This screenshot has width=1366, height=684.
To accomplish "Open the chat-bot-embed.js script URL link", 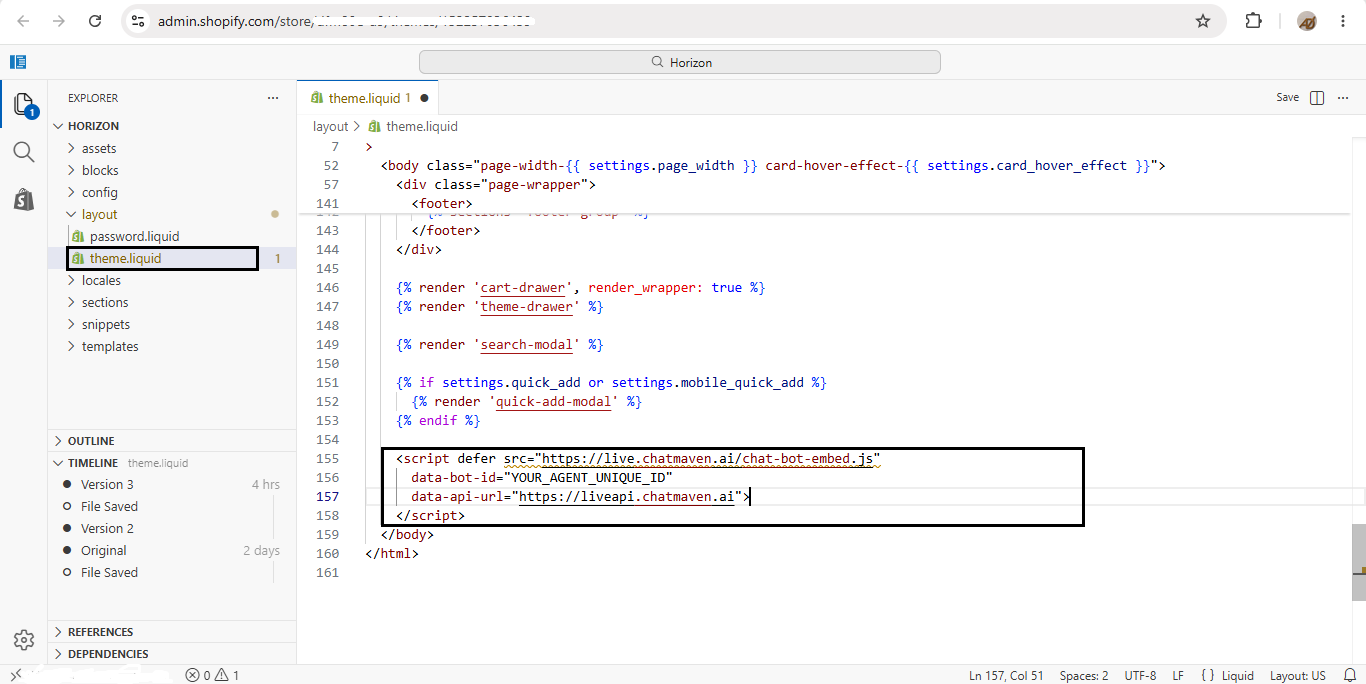I will point(707,459).
